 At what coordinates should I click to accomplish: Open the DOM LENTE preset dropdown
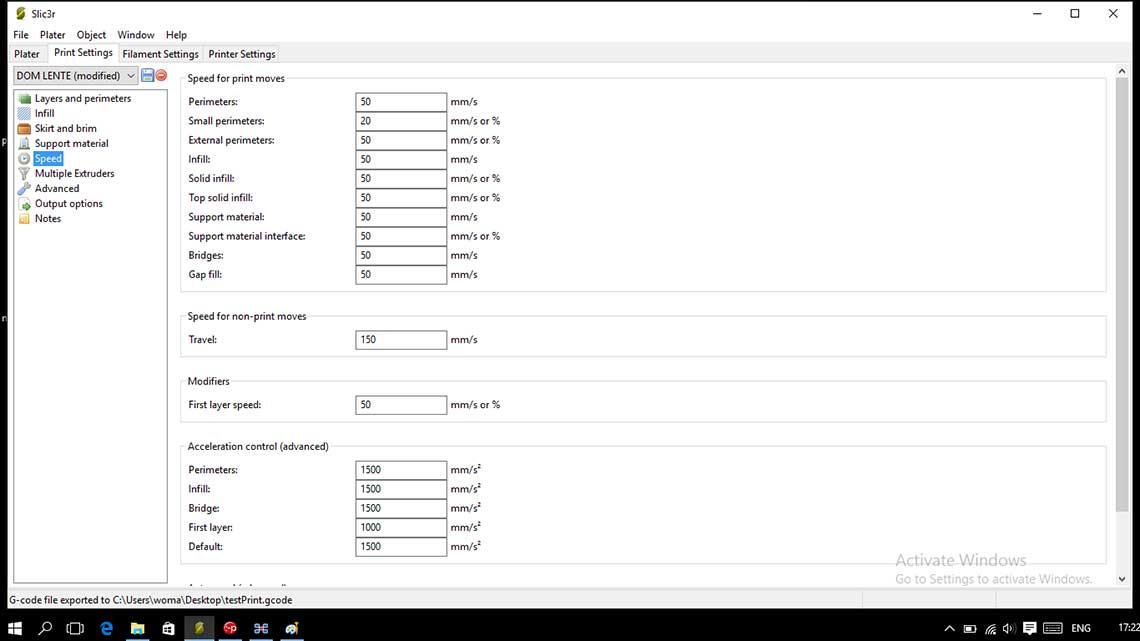point(75,76)
